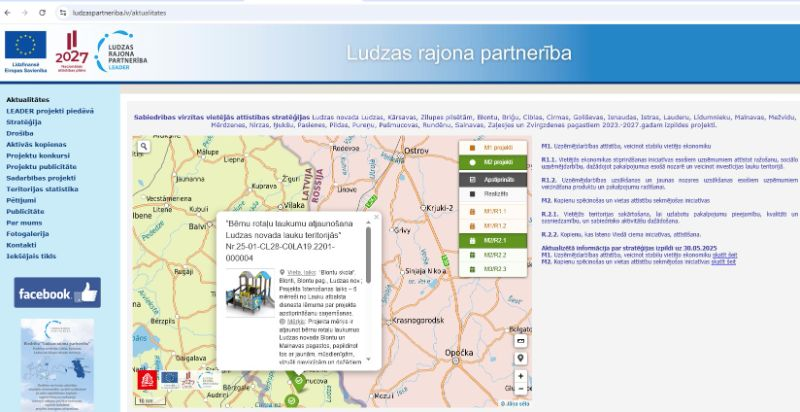Open the Kontakti menu link
Image resolution: width=800 pixels, height=412 pixels.
21,245
